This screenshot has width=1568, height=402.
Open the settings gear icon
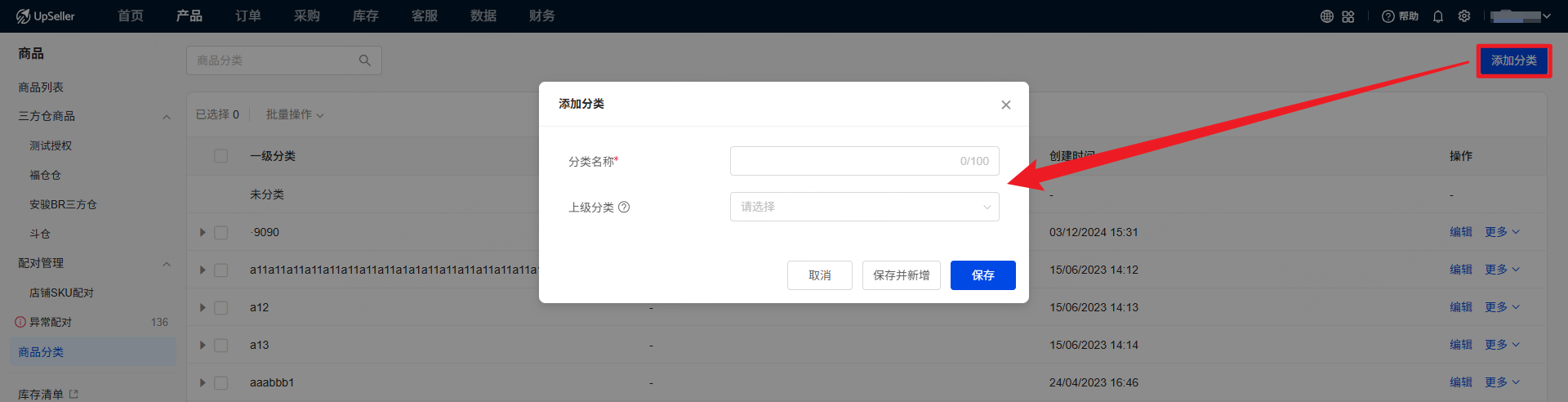click(1464, 16)
